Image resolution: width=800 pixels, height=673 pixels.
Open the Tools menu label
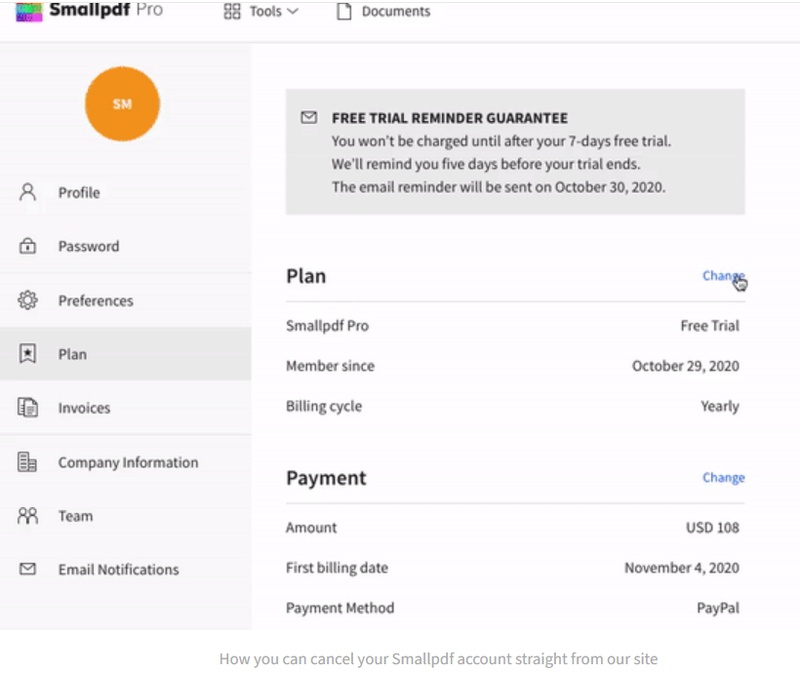(265, 11)
